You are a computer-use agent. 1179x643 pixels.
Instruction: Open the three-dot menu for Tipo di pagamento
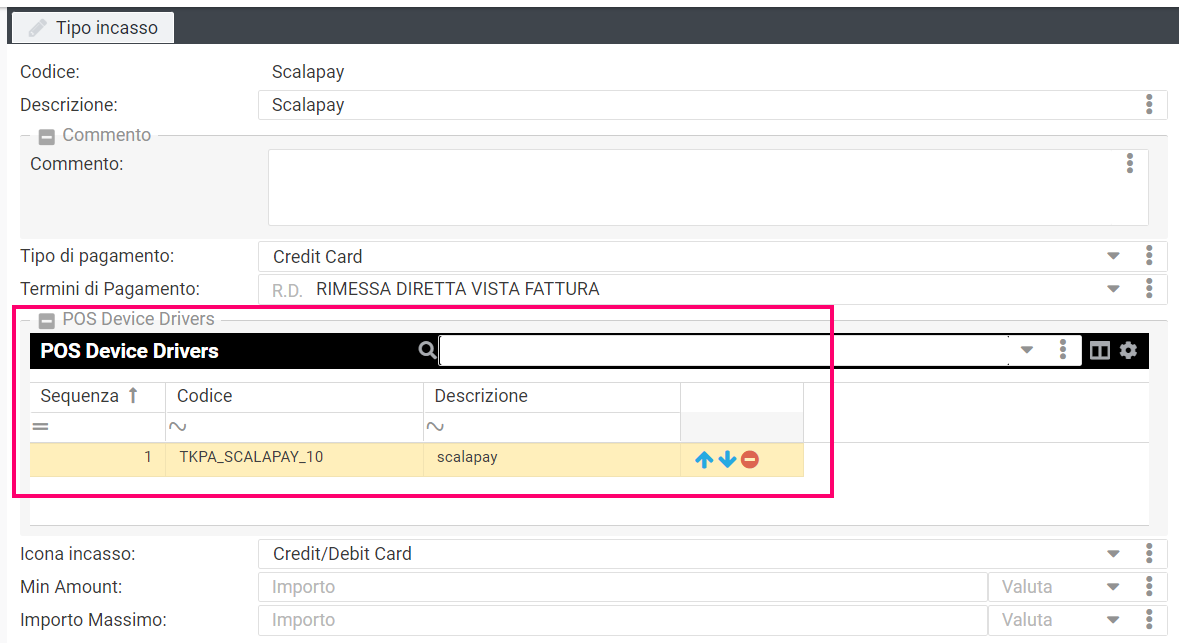point(1149,256)
